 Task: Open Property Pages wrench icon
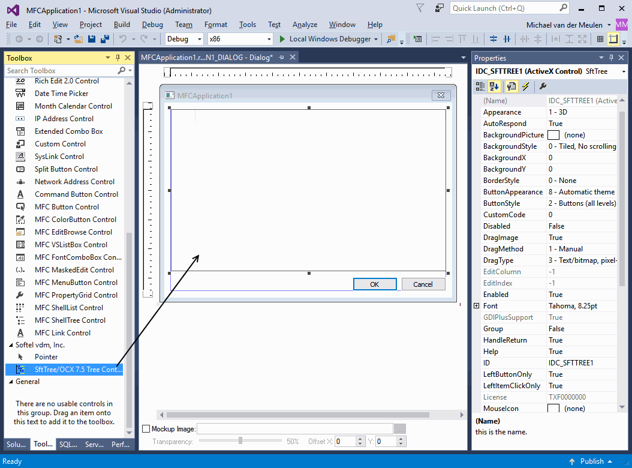(x=543, y=86)
